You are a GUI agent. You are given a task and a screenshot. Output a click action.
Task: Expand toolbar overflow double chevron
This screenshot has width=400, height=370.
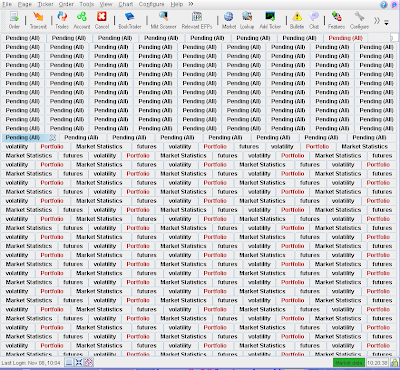coord(377,20)
